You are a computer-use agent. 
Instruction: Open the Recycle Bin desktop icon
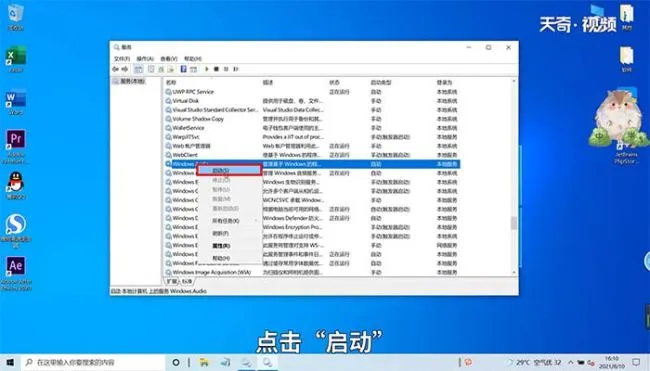pyautogui.click(x=16, y=17)
